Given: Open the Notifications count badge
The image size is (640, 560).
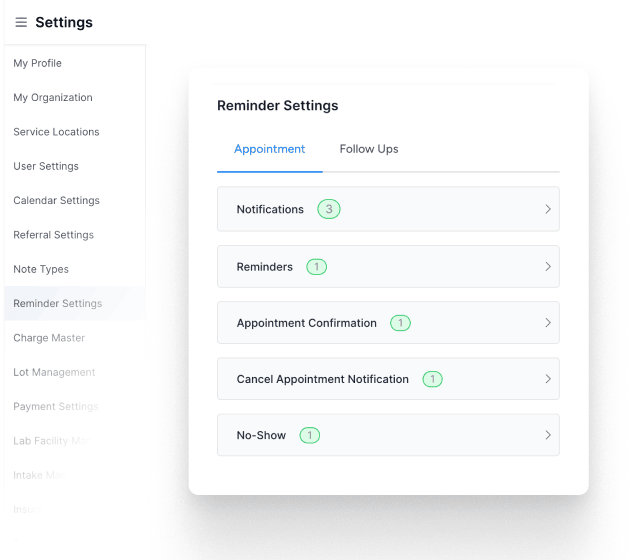Looking at the screenshot, I should [x=329, y=209].
